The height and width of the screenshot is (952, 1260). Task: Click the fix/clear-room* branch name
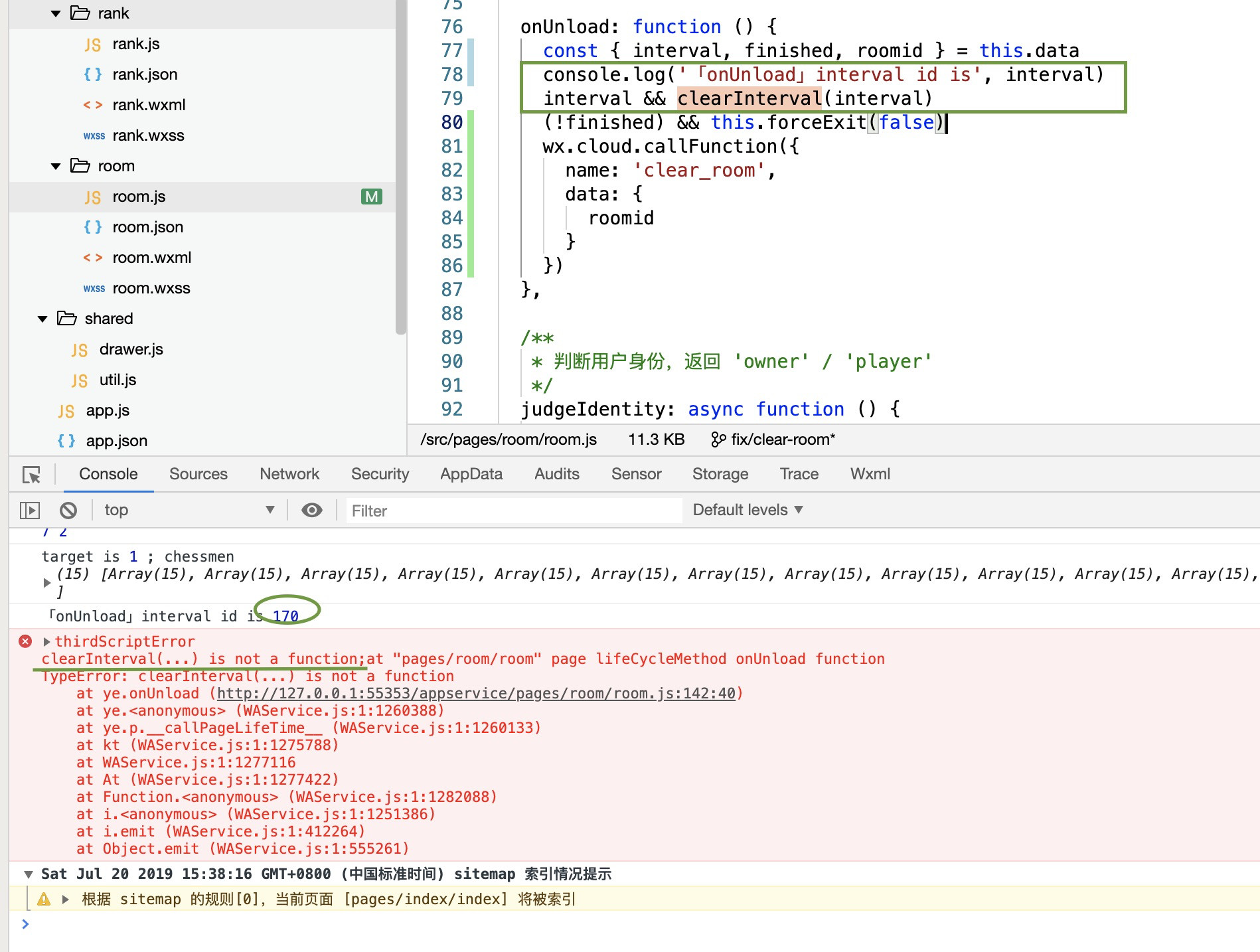coord(783,439)
